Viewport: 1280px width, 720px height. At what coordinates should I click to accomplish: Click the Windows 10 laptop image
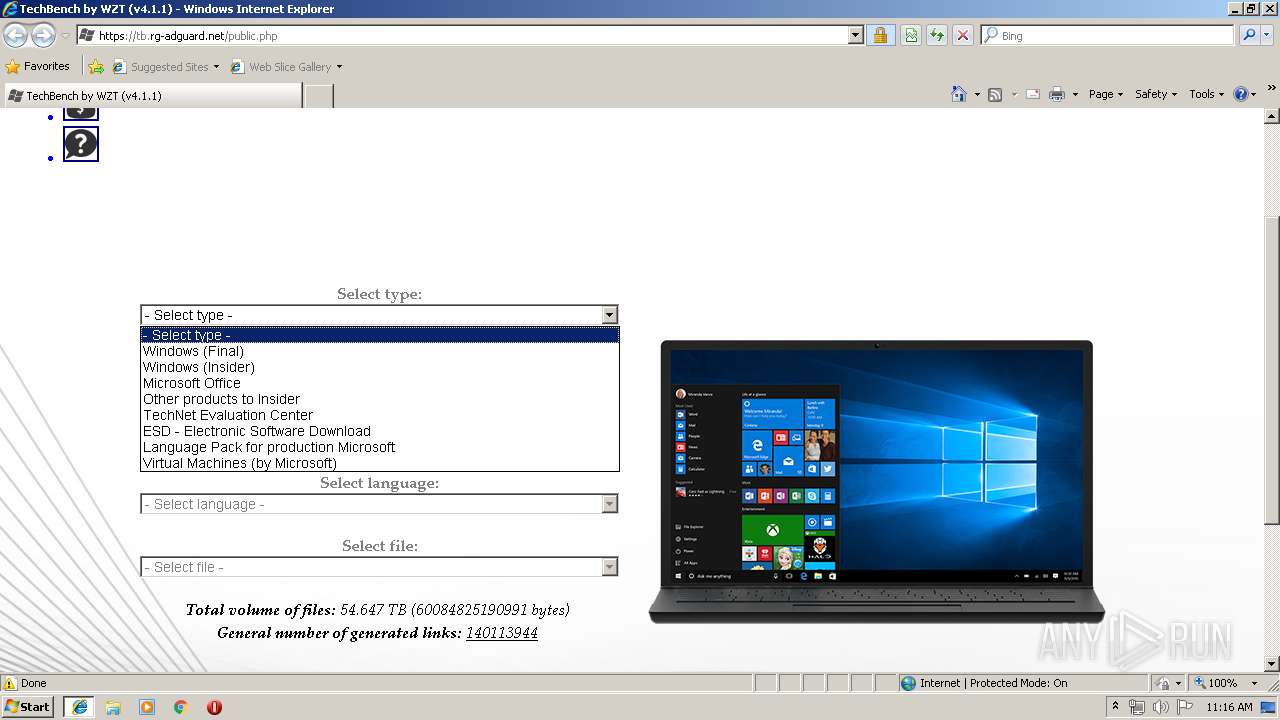coord(876,481)
